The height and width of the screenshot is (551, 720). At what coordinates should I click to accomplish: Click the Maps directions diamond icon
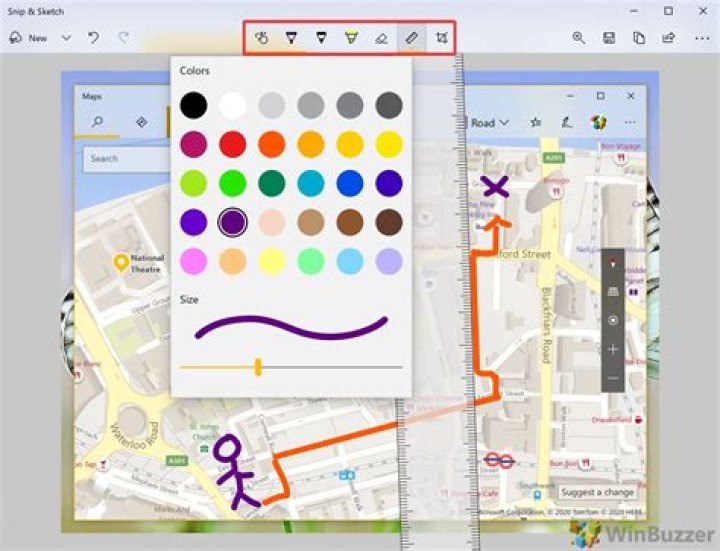[x=142, y=122]
